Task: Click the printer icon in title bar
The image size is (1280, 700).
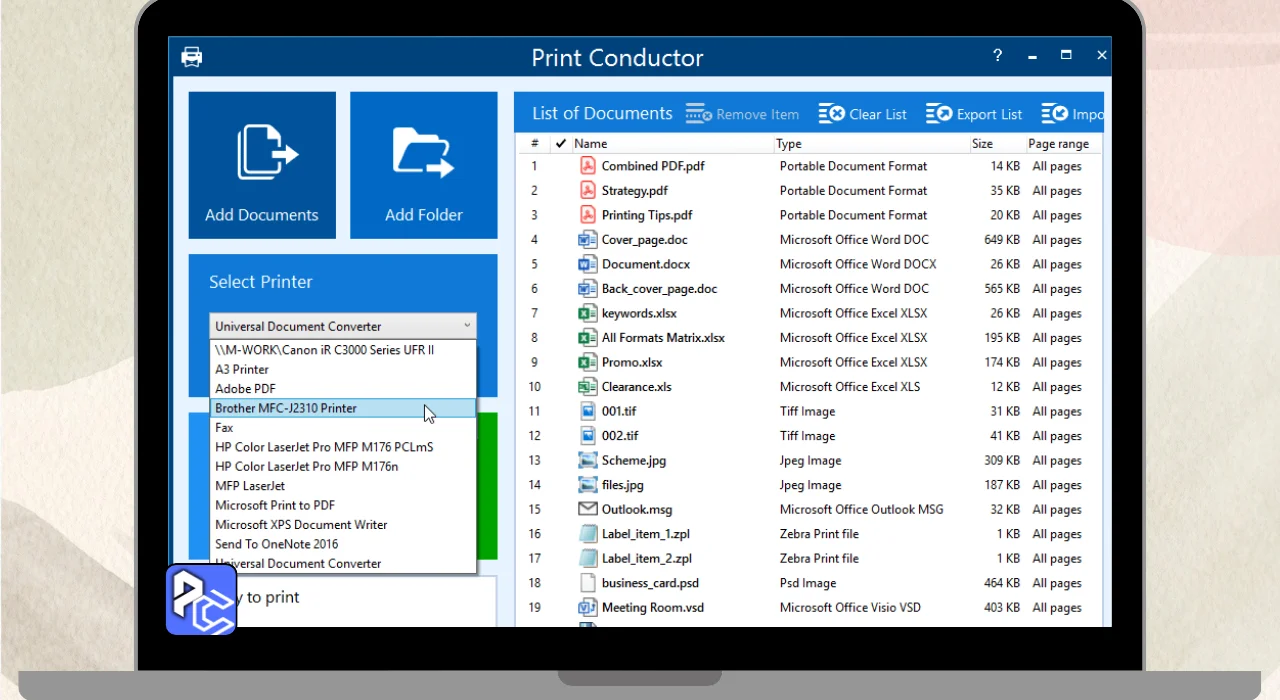Action: click(192, 57)
